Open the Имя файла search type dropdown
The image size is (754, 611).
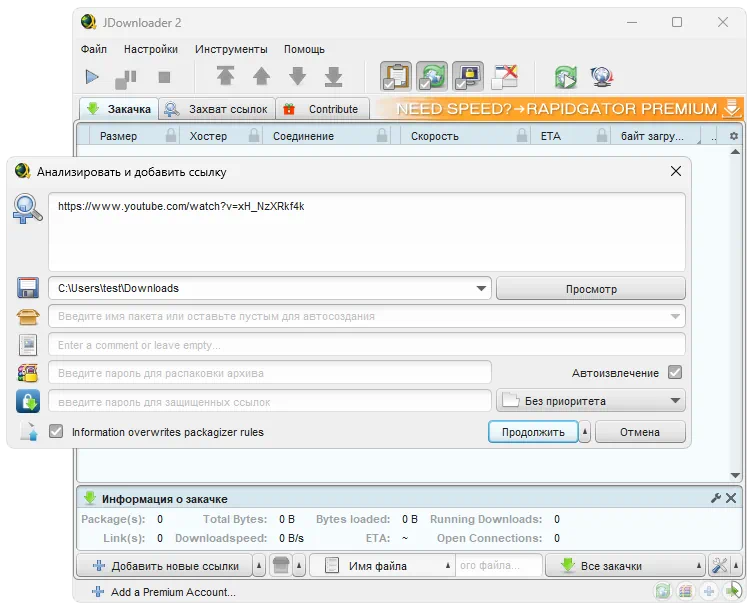click(x=381, y=566)
